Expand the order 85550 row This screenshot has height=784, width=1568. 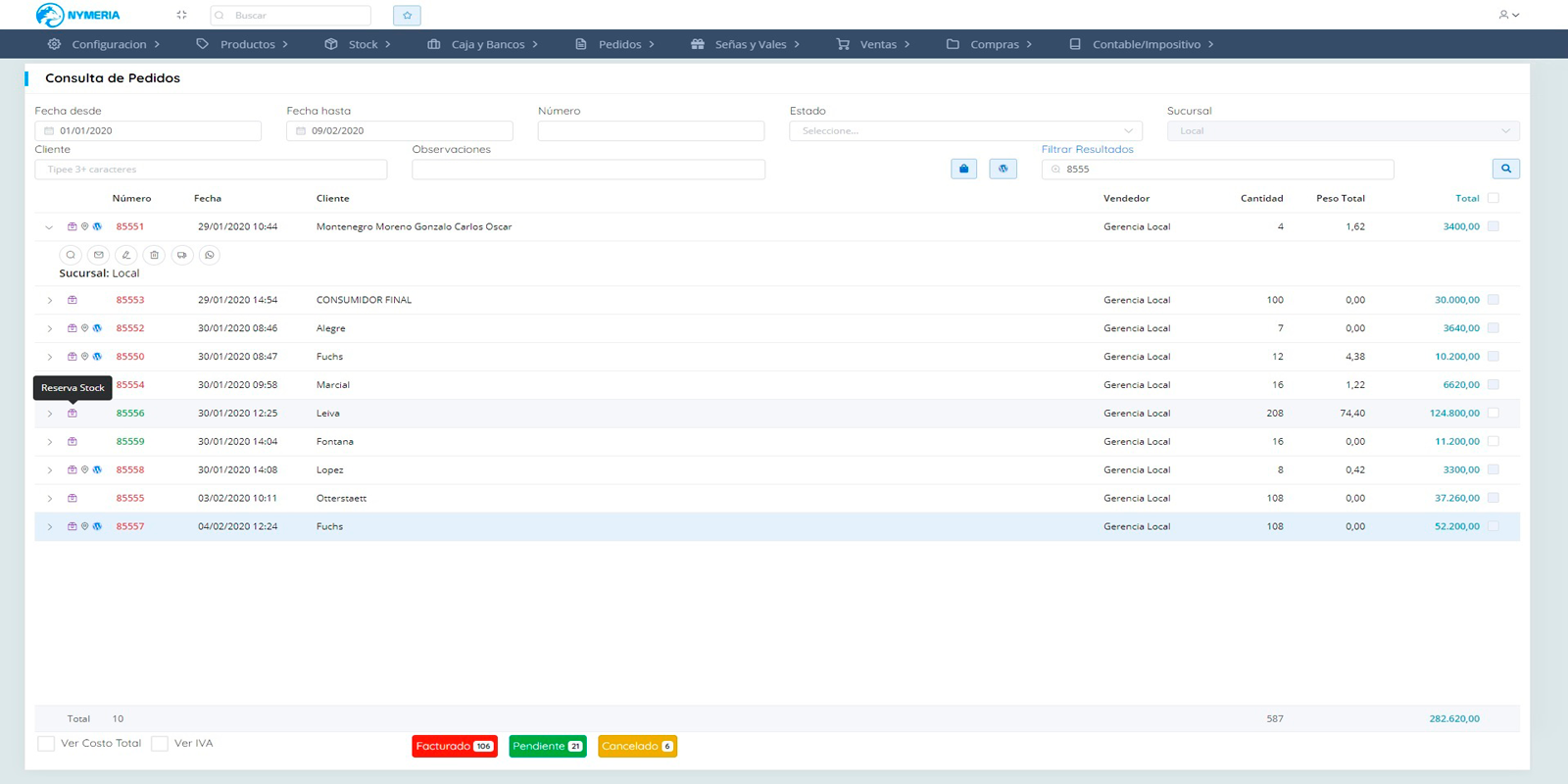coord(50,358)
